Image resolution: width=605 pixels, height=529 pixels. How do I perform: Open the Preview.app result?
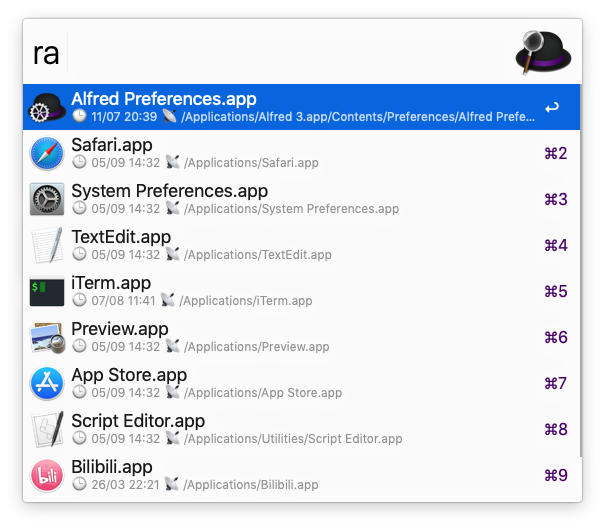(301, 337)
